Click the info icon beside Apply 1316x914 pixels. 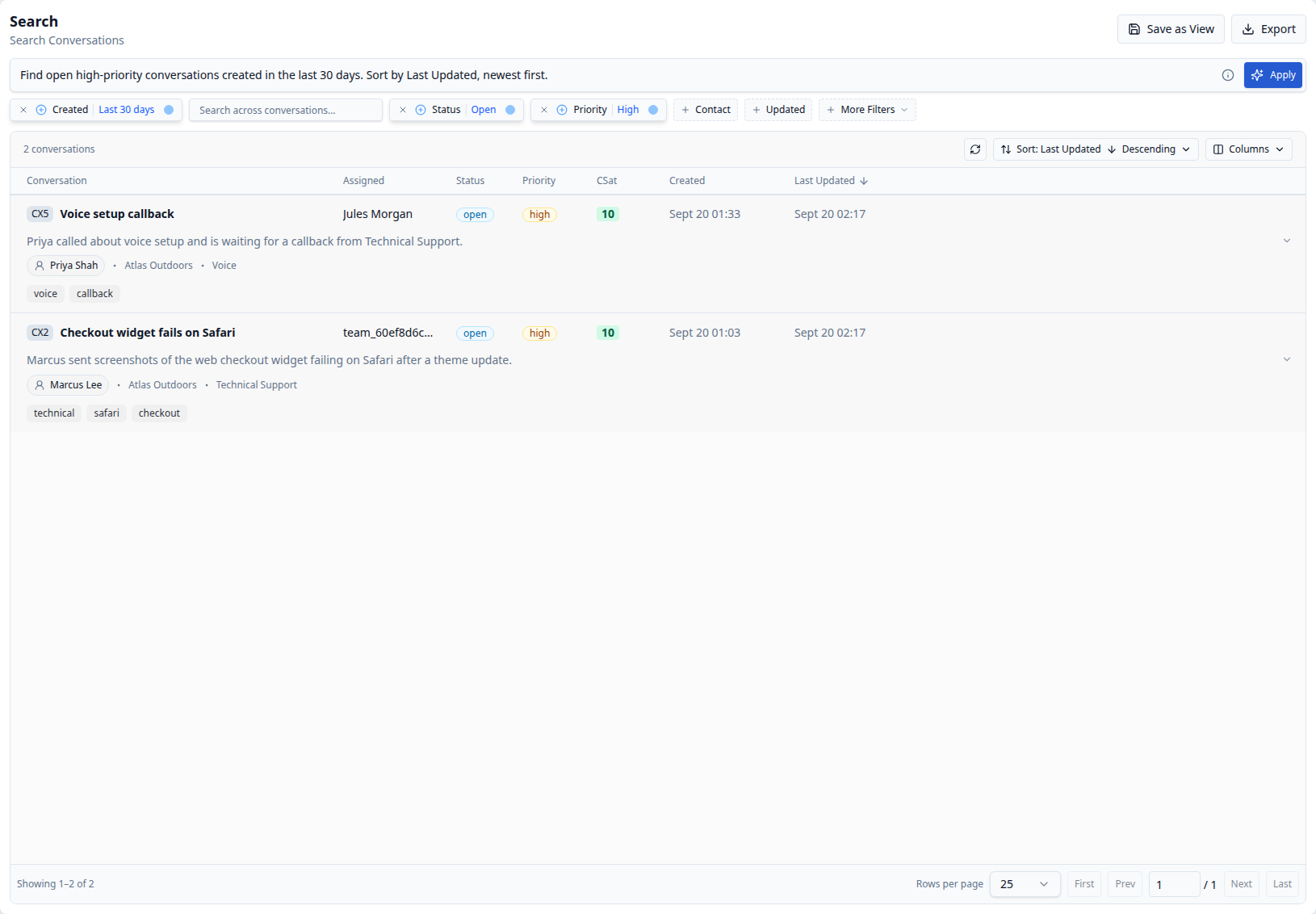pyautogui.click(x=1227, y=75)
